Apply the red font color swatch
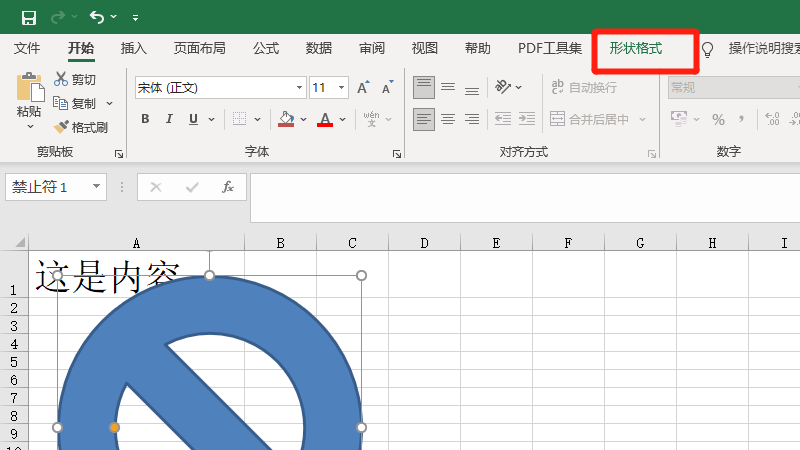This screenshot has width=800, height=450. (325, 120)
